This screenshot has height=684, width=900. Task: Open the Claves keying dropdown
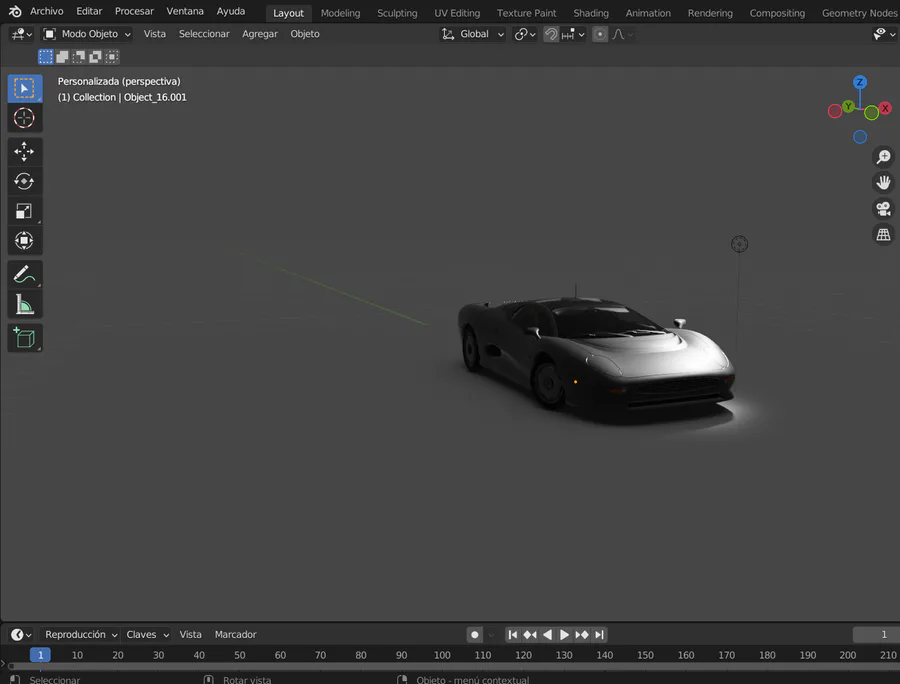click(x=148, y=635)
